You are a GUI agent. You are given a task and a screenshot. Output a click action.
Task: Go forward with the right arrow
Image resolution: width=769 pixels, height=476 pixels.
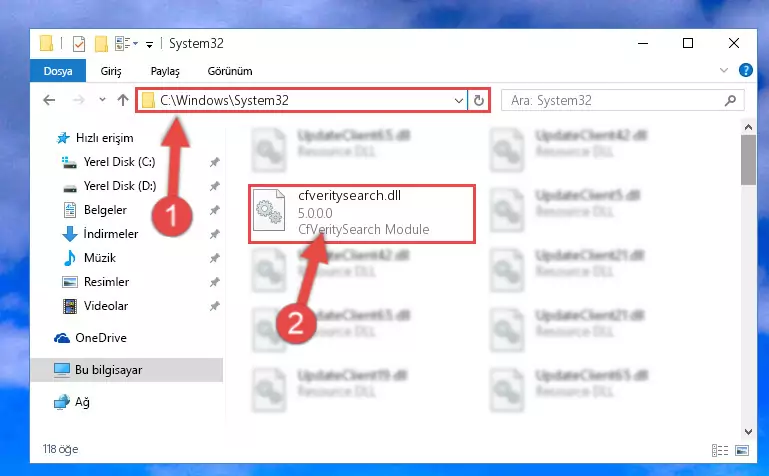78,100
